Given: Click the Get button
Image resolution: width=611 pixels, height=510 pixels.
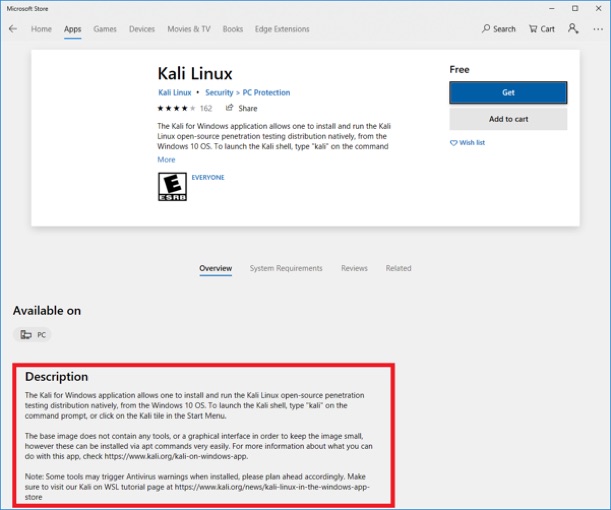Looking at the screenshot, I should pyautogui.click(x=508, y=92).
